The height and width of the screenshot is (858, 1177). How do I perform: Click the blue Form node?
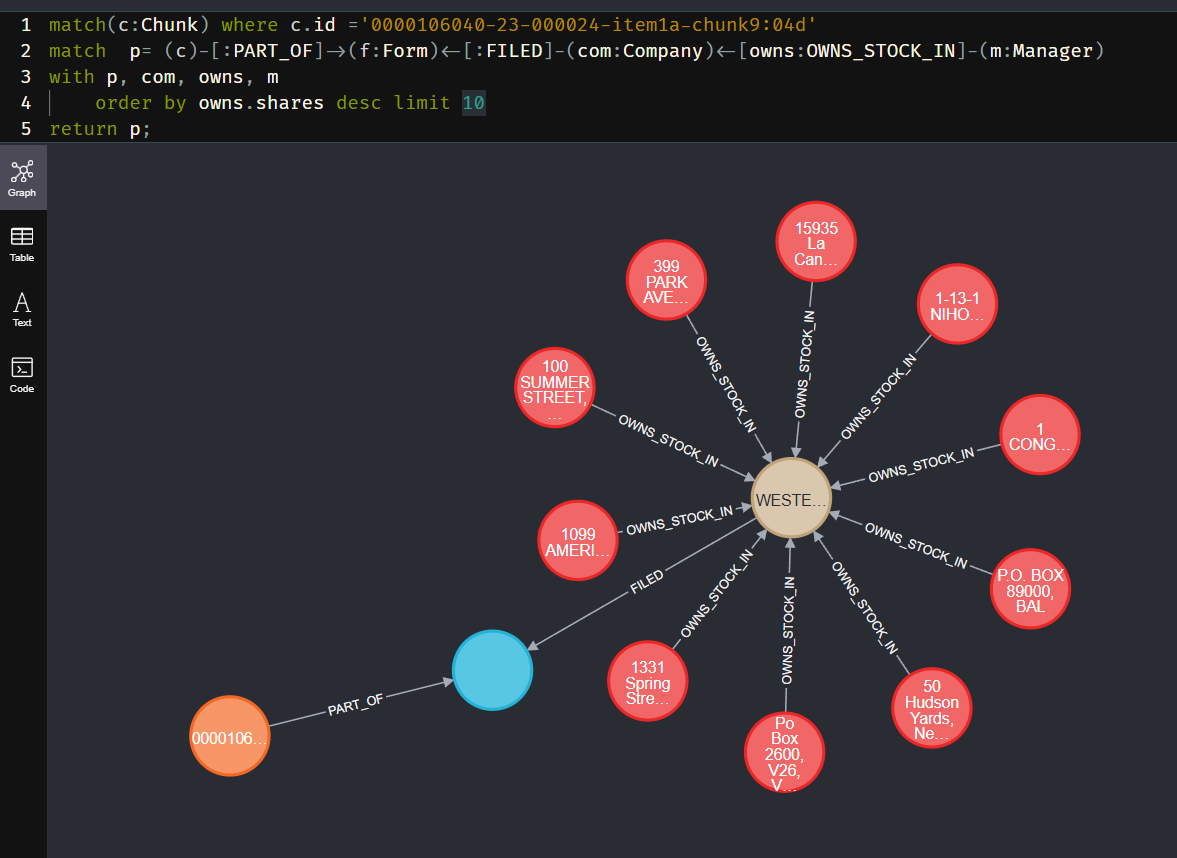point(493,670)
